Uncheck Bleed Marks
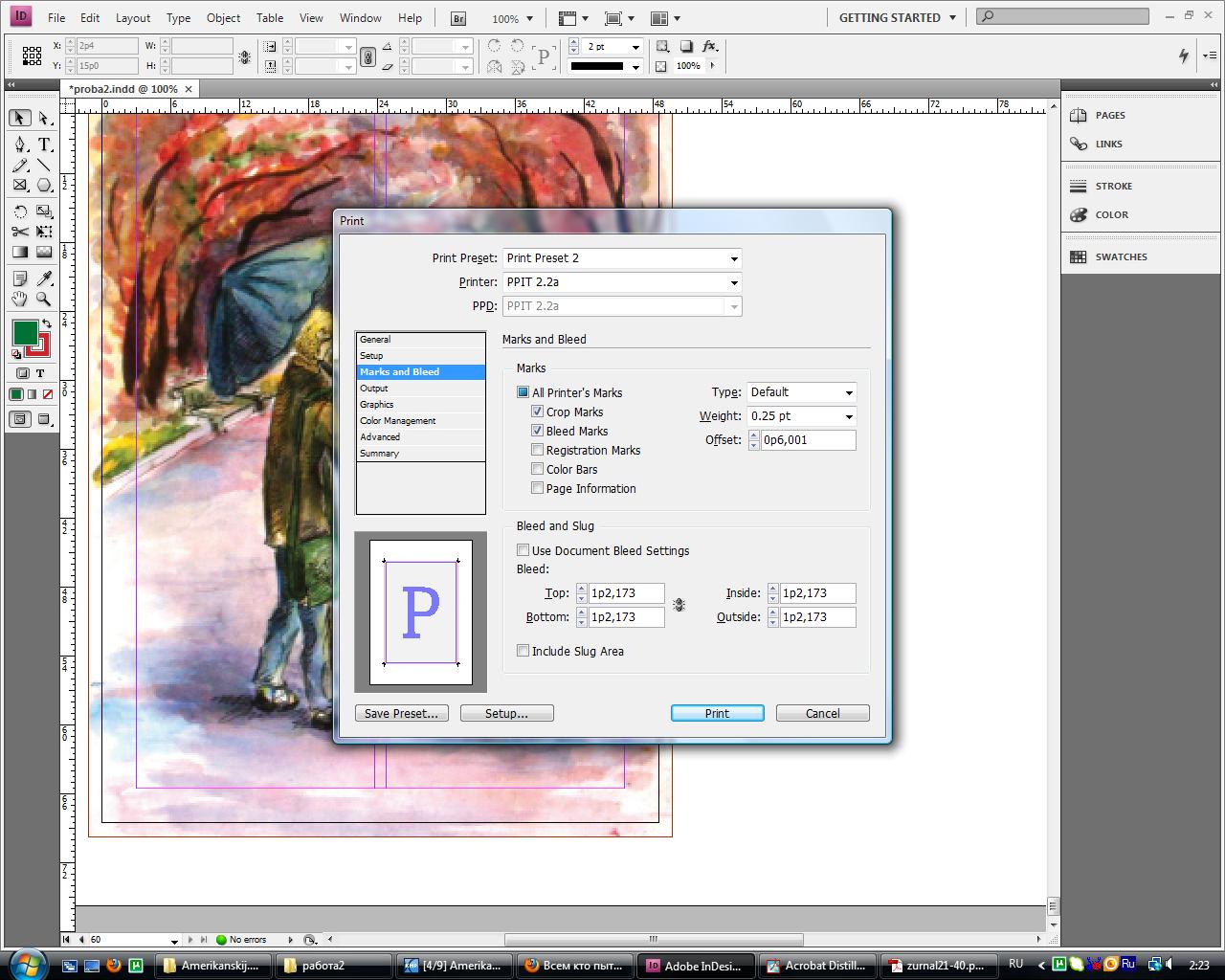This screenshot has height=980, width=1225. click(x=537, y=431)
